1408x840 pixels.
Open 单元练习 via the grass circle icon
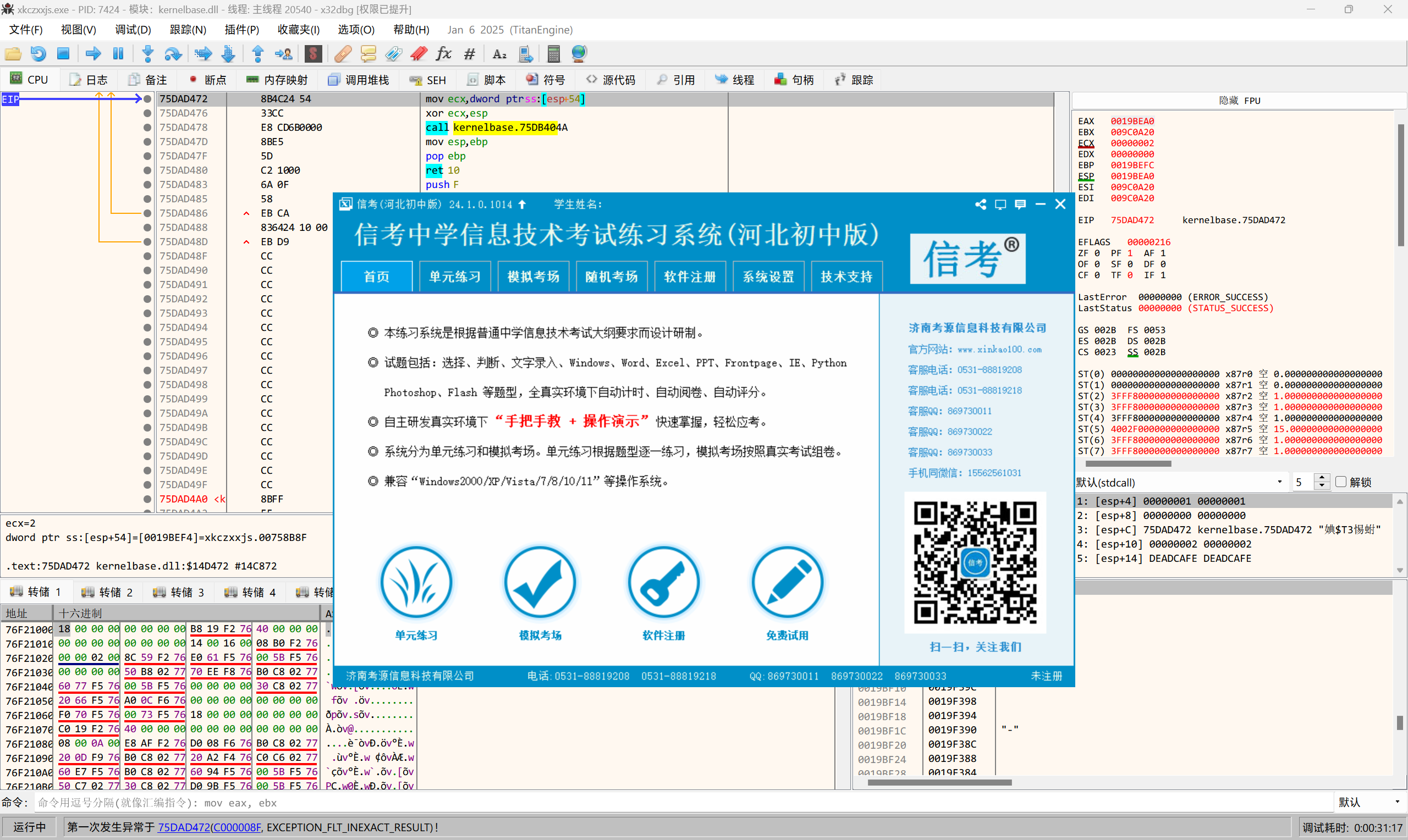coord(416,581)
